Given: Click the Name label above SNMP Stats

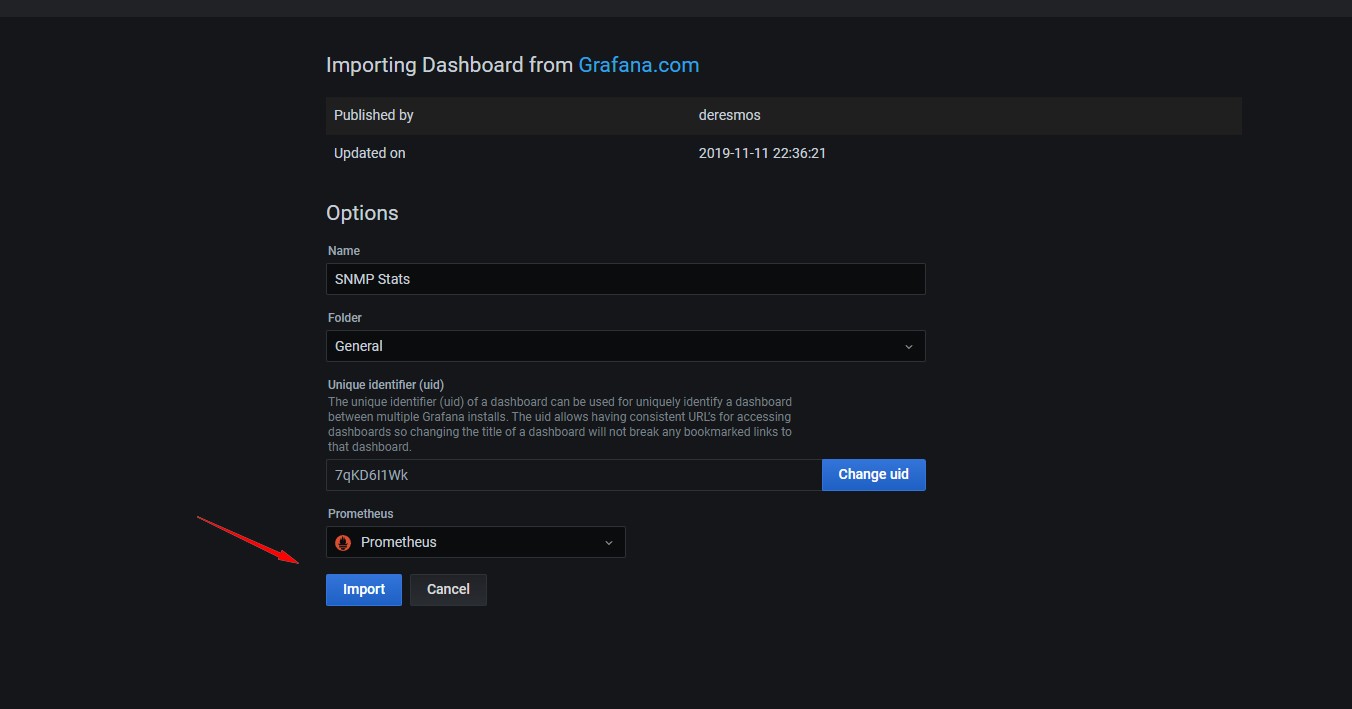Looking at the screenshot, I should tap(344, 251).
